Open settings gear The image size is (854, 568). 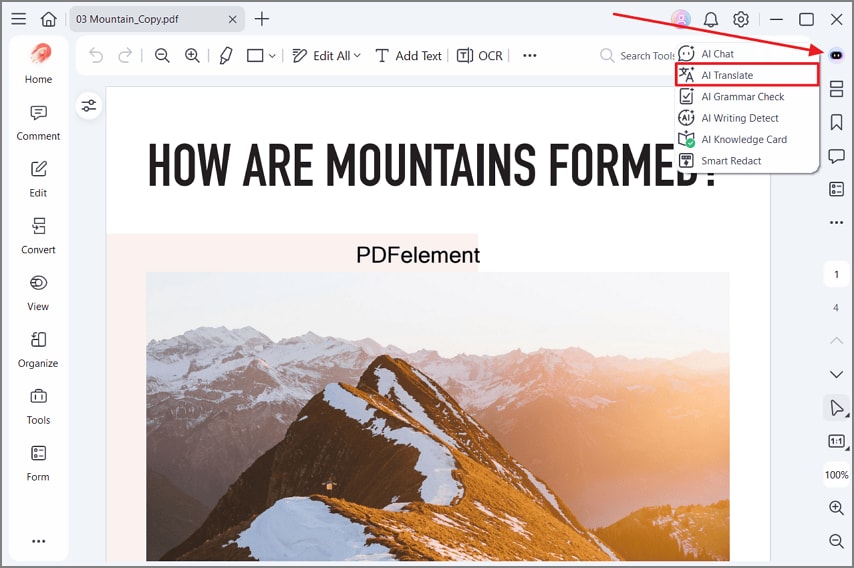tap(741, 19)
